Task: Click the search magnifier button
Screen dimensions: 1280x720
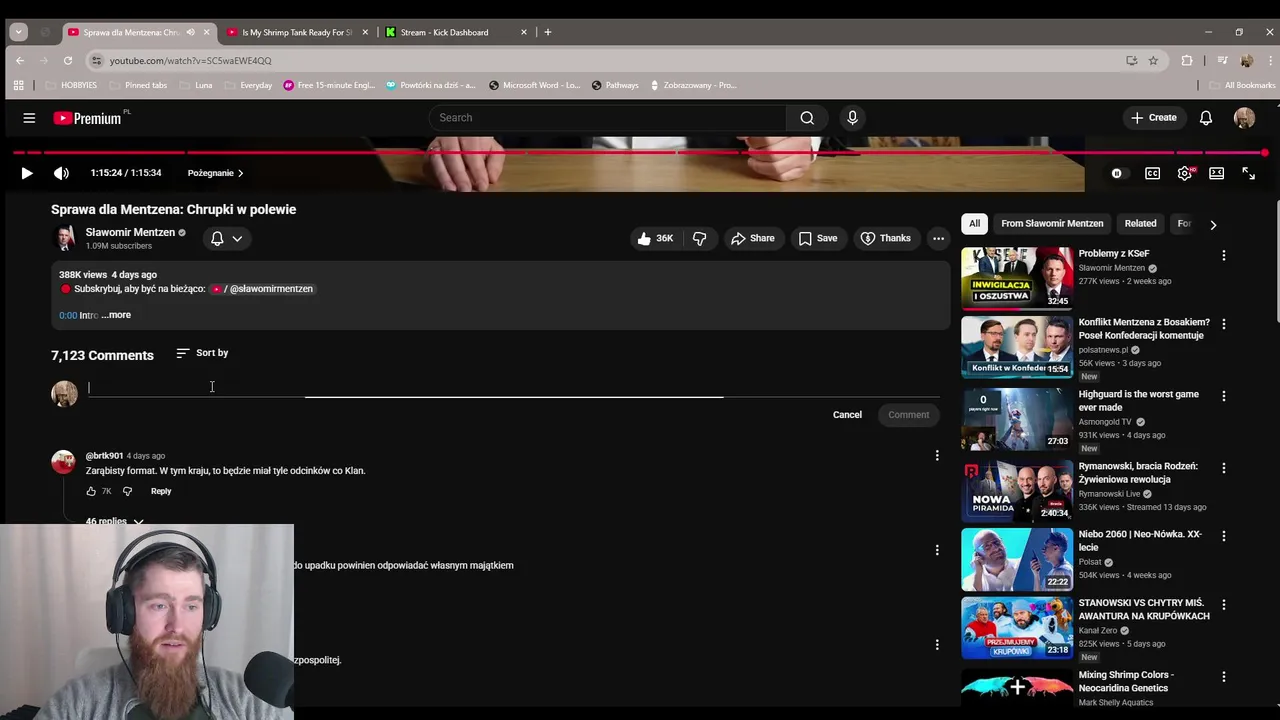Action: tap(807, 118)
